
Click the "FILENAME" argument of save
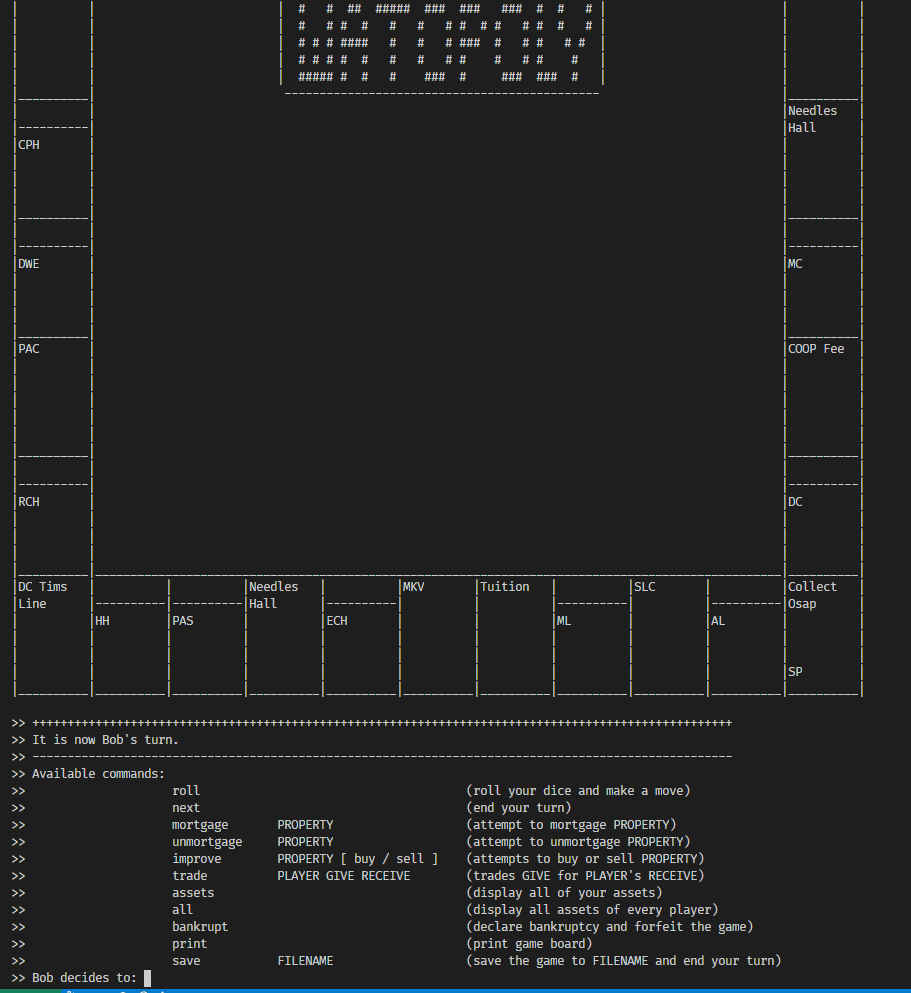[305, 961]
